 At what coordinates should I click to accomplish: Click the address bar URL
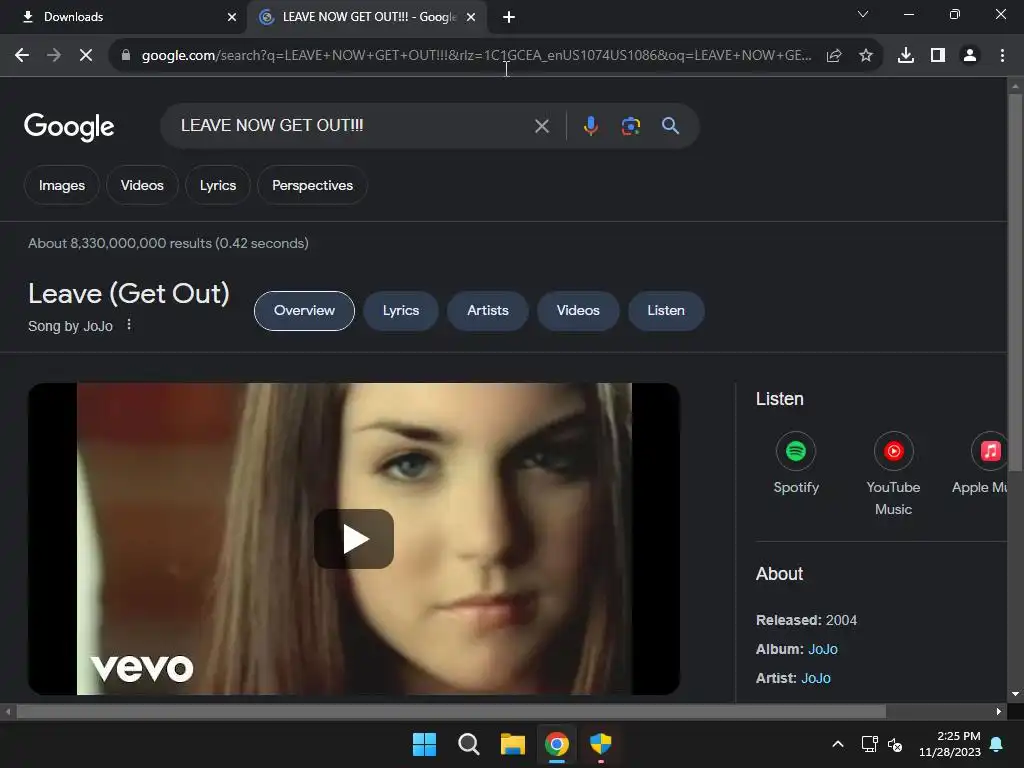[x=477, y=56]
